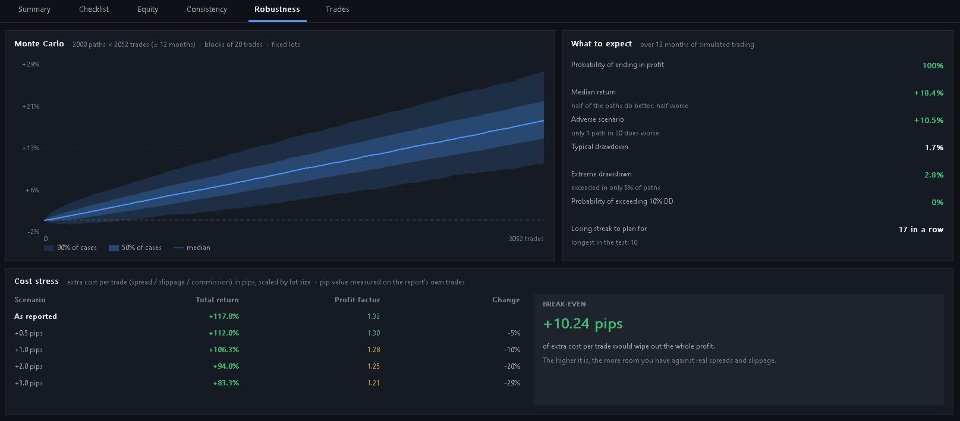
Task: Click the 1.32 profit factor cell
Action: (373, 316)
